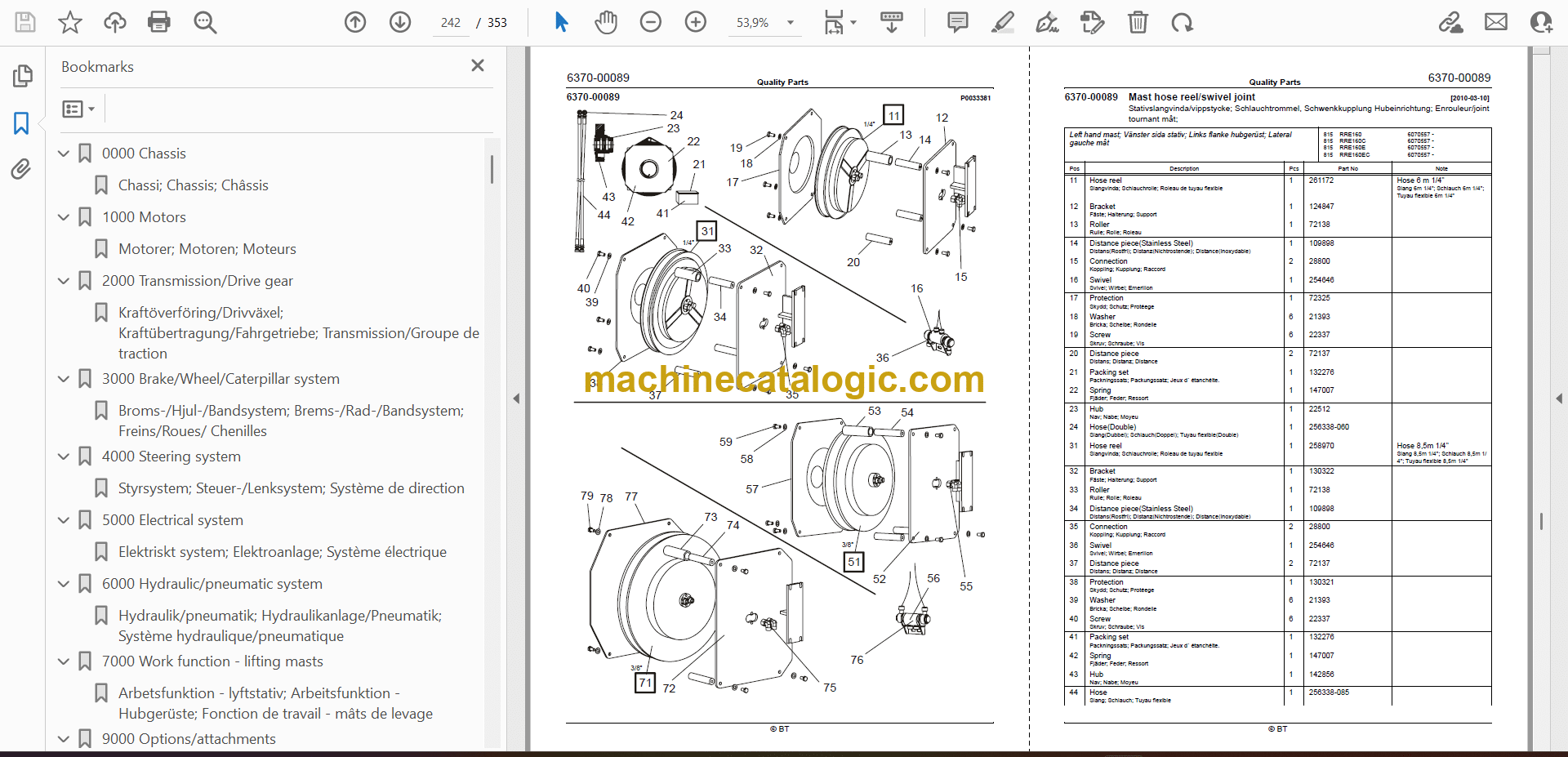Open 2000 Transmission/Drive gear bookmark

[198, 281]
